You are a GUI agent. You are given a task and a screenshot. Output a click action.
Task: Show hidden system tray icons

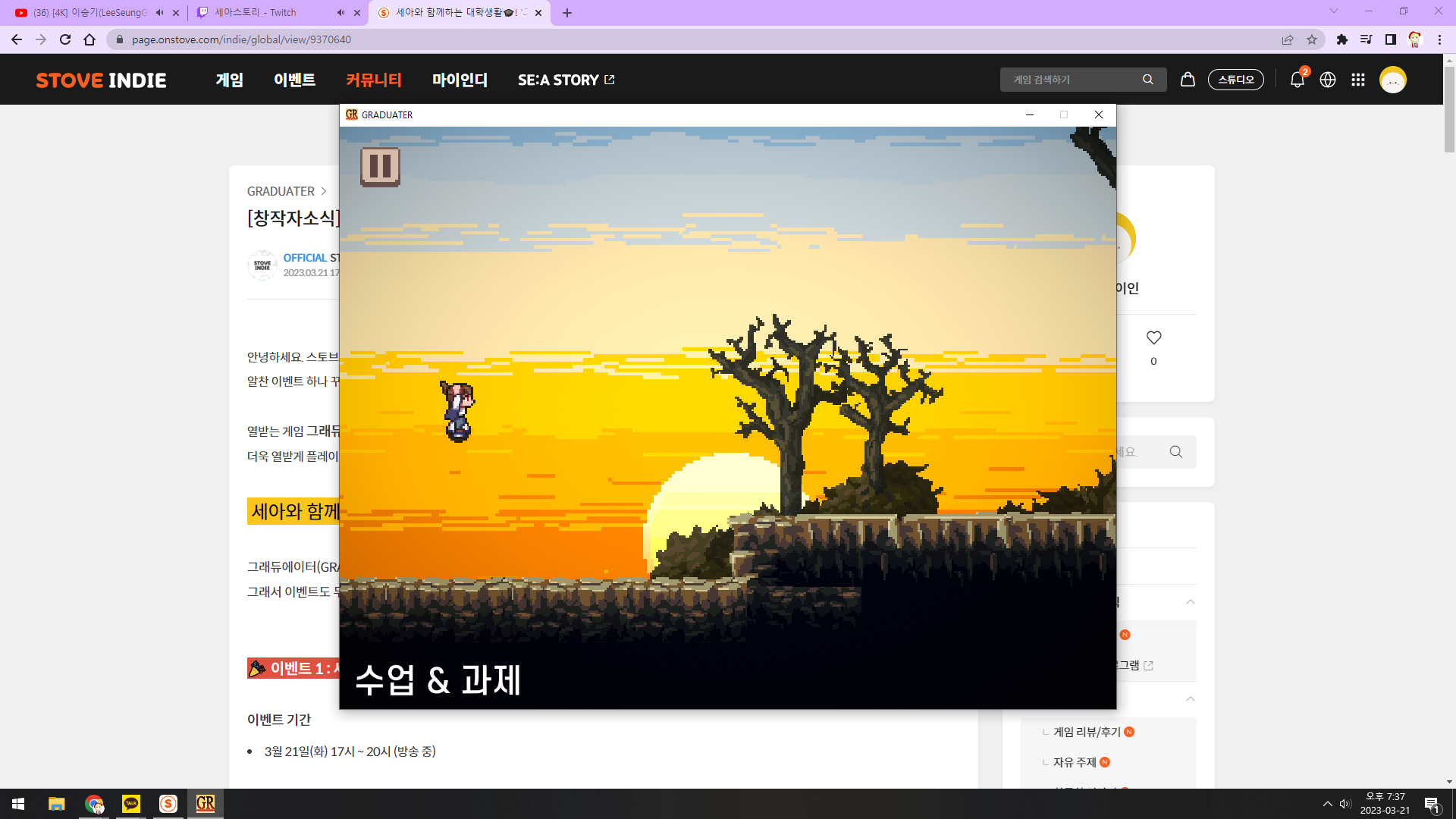[1327, 804]
